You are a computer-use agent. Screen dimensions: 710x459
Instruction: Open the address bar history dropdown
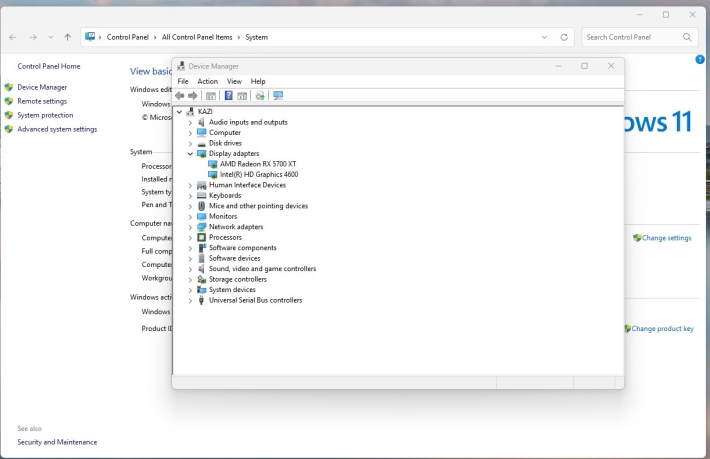click(544, 37)
